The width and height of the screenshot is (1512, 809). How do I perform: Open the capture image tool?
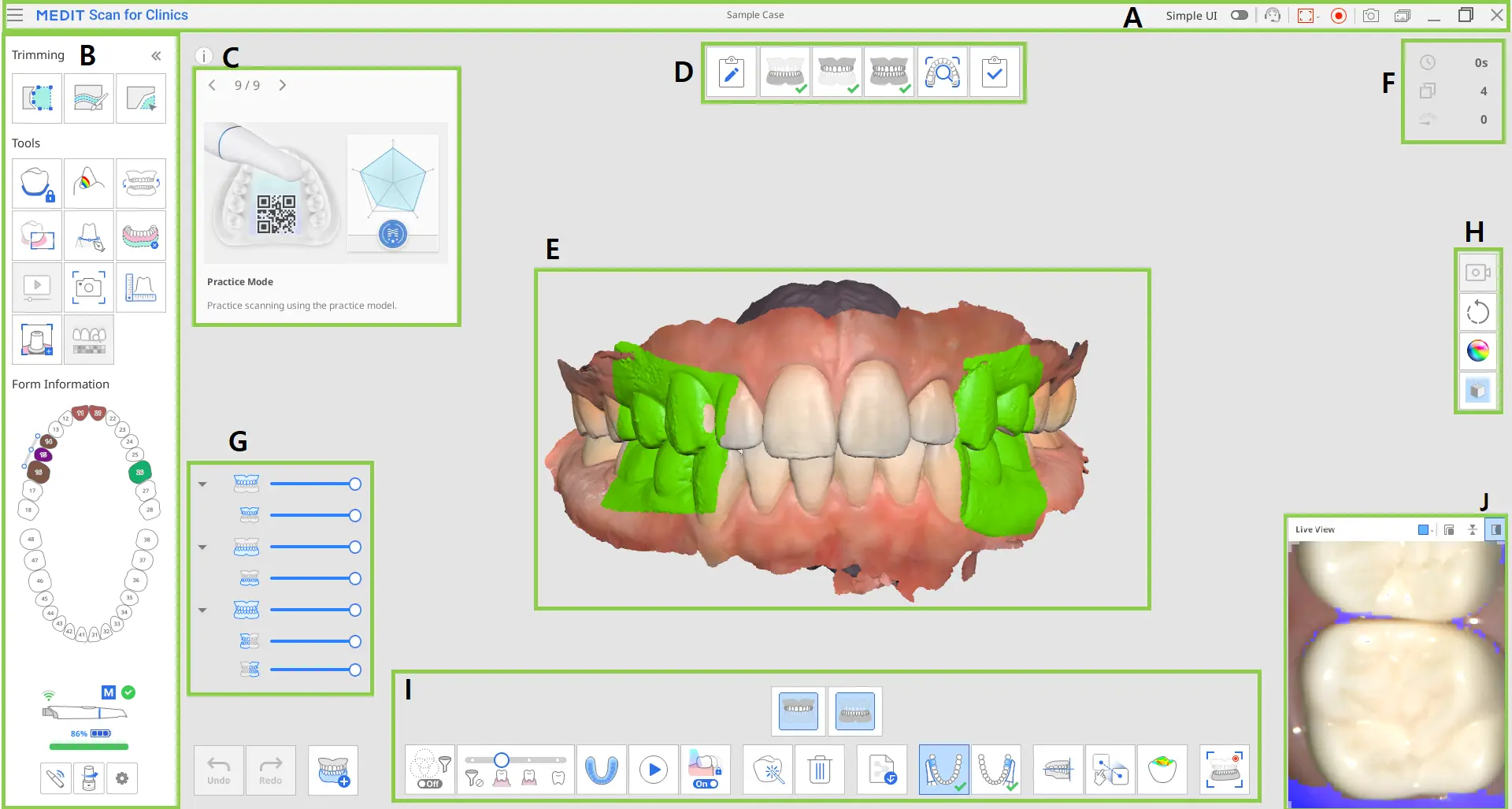(89, 288)
